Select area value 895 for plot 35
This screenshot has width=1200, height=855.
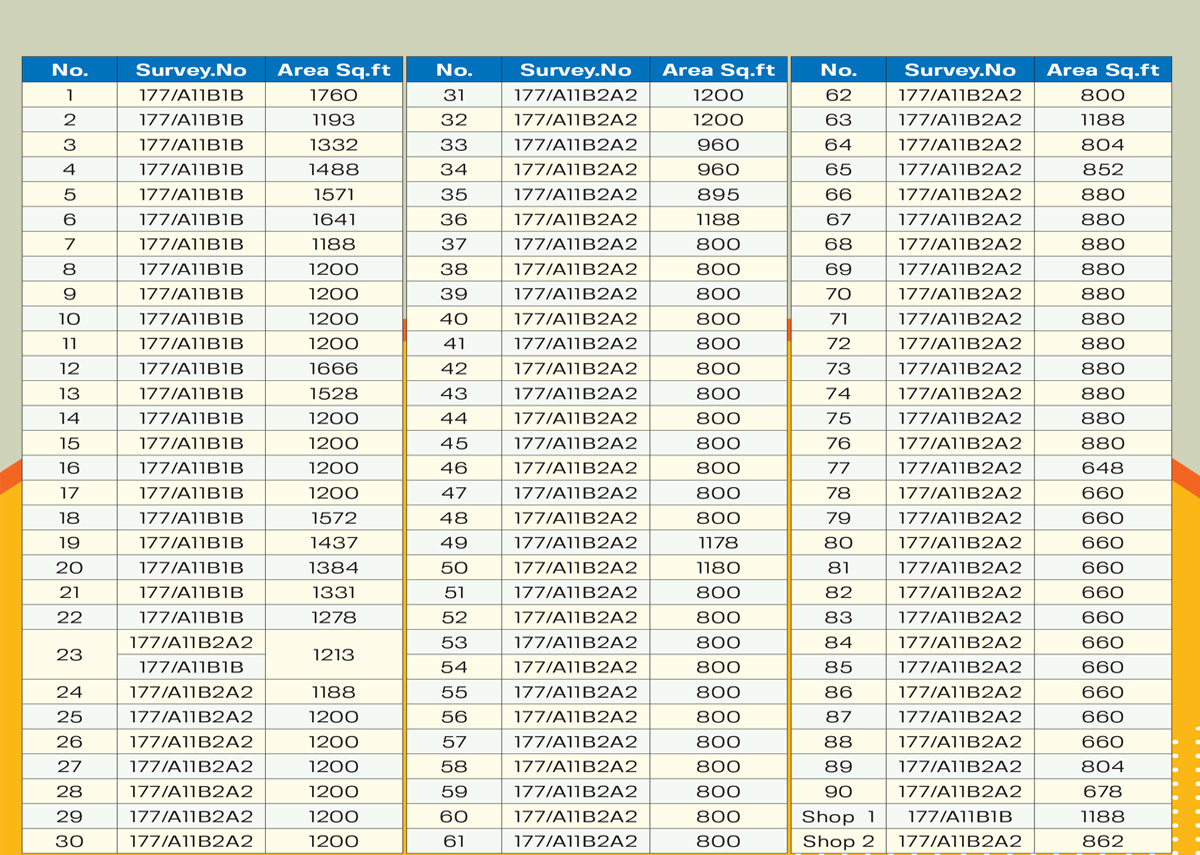coord(718,195)
